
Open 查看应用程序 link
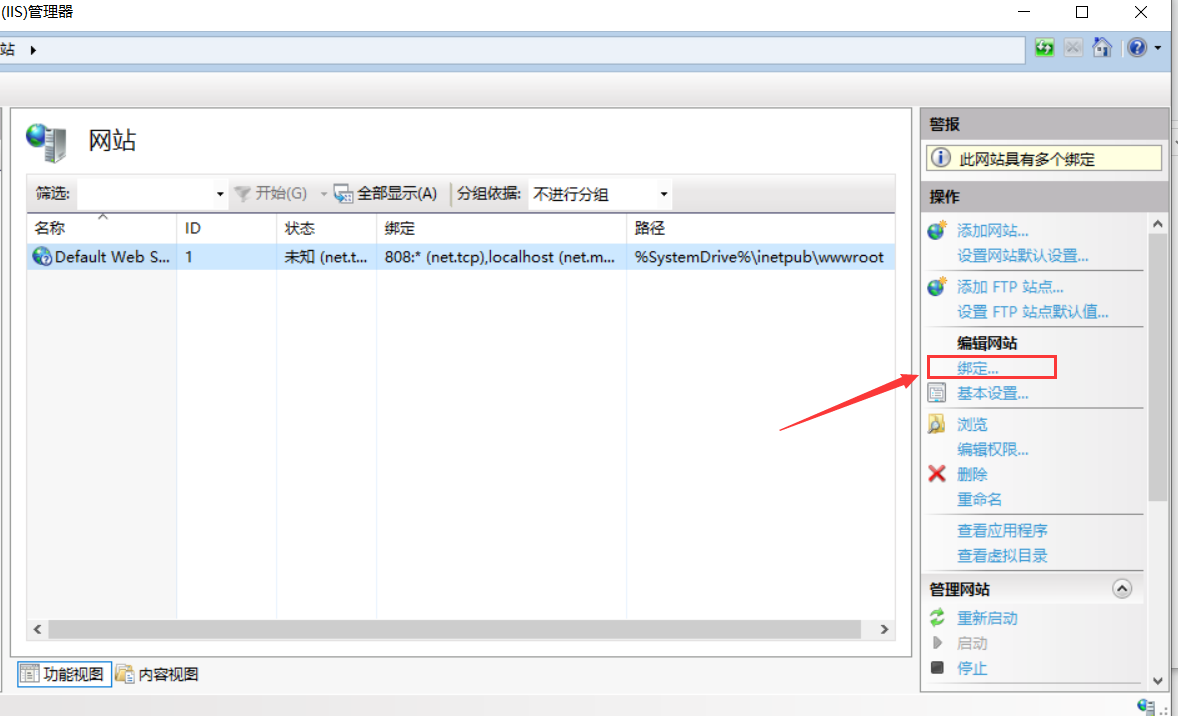[x=1001, y=530]
